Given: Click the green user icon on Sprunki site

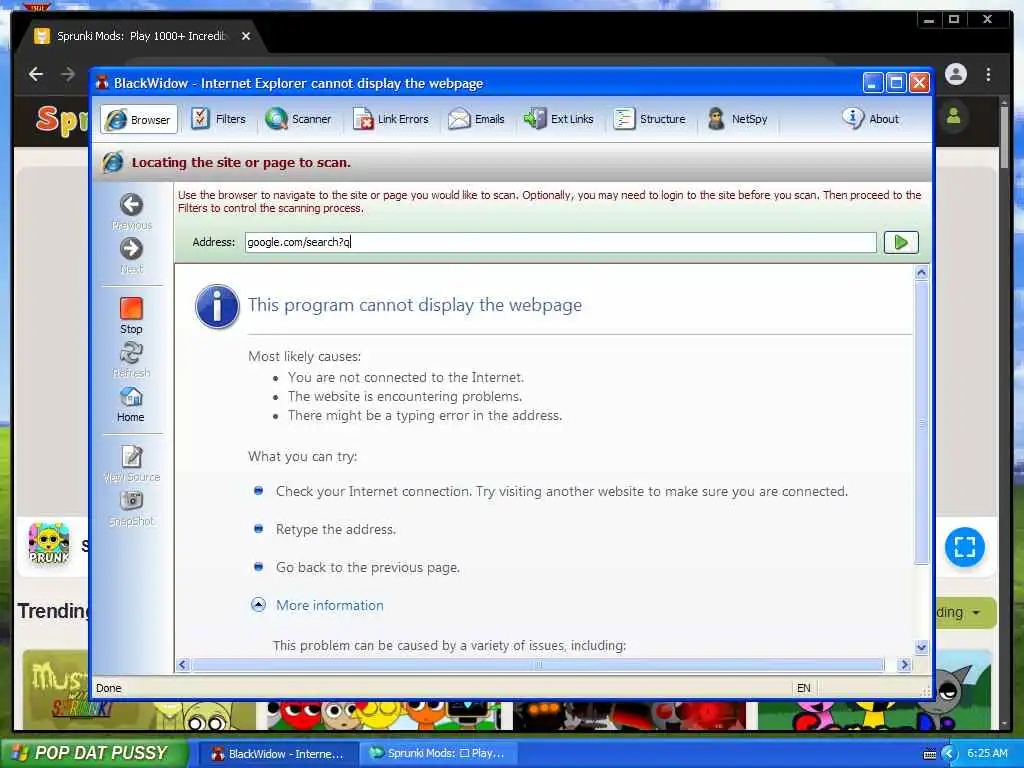Looking at the screenshot, I should pyautogui.click(x=953, y=117).
